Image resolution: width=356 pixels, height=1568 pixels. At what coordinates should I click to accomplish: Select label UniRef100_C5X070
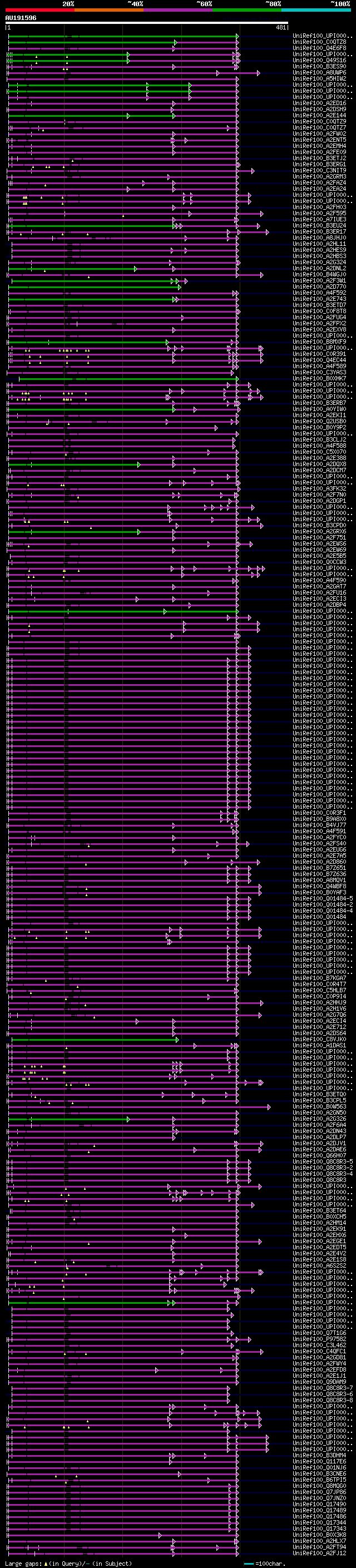[x=319, y=452]
